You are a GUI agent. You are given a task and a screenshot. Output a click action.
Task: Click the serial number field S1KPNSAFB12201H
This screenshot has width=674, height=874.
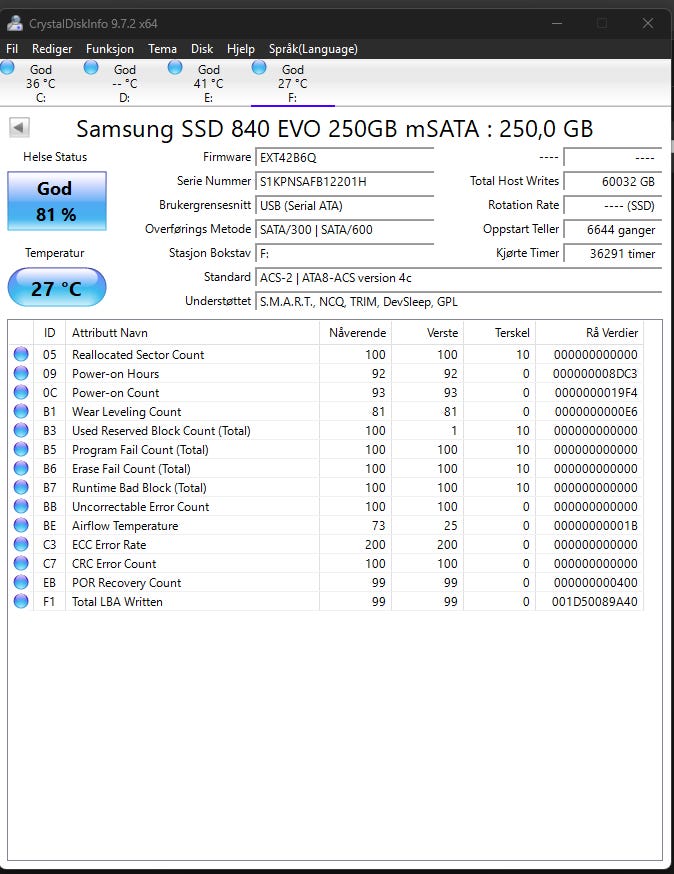click(344, 181)
